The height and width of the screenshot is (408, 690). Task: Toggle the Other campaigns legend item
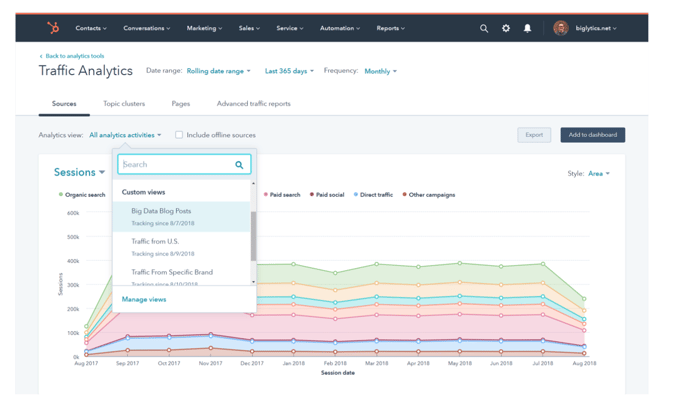tap(429, 195)
